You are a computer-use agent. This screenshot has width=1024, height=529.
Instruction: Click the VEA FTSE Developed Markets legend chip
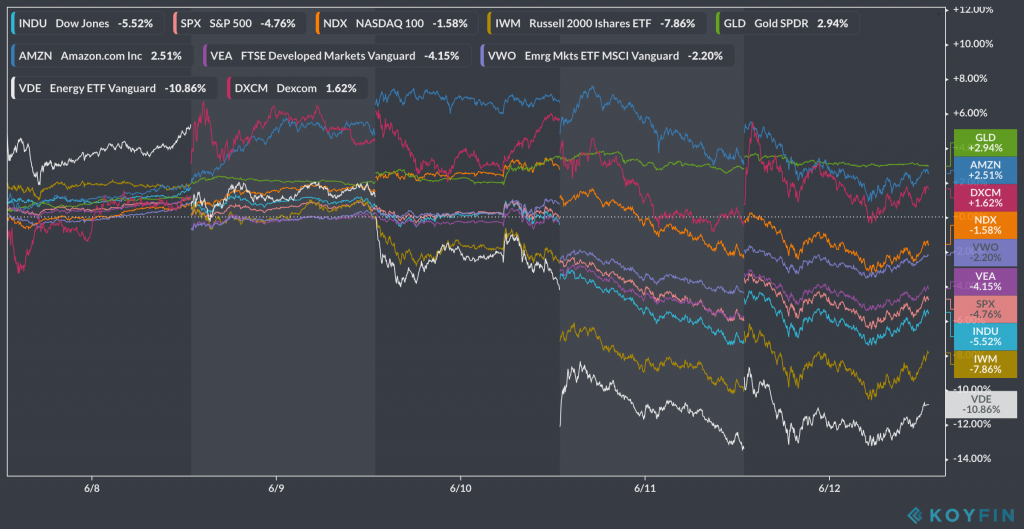(x=336, y=55)
